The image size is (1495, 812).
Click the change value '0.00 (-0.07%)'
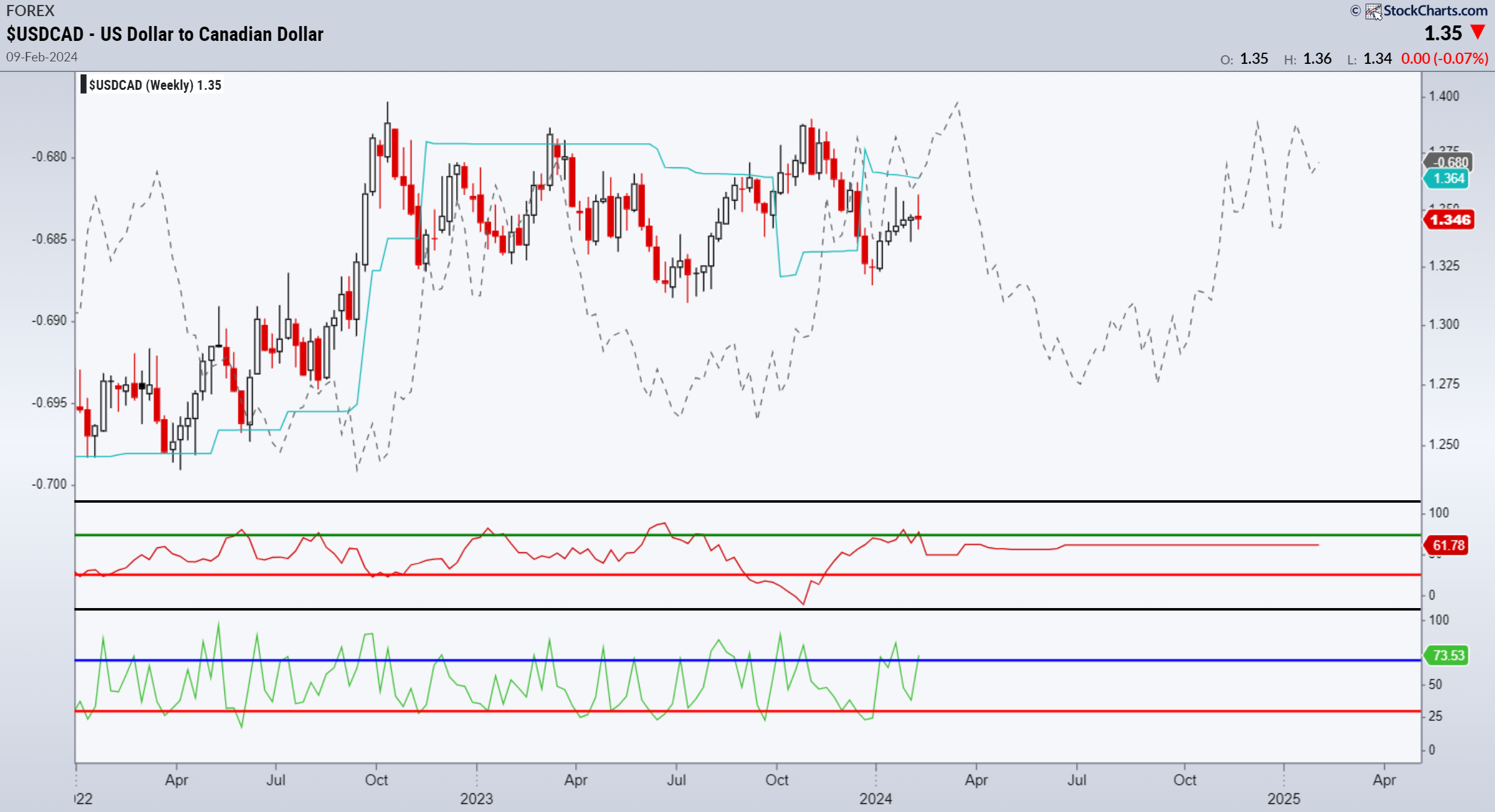tap(1445, 59)
